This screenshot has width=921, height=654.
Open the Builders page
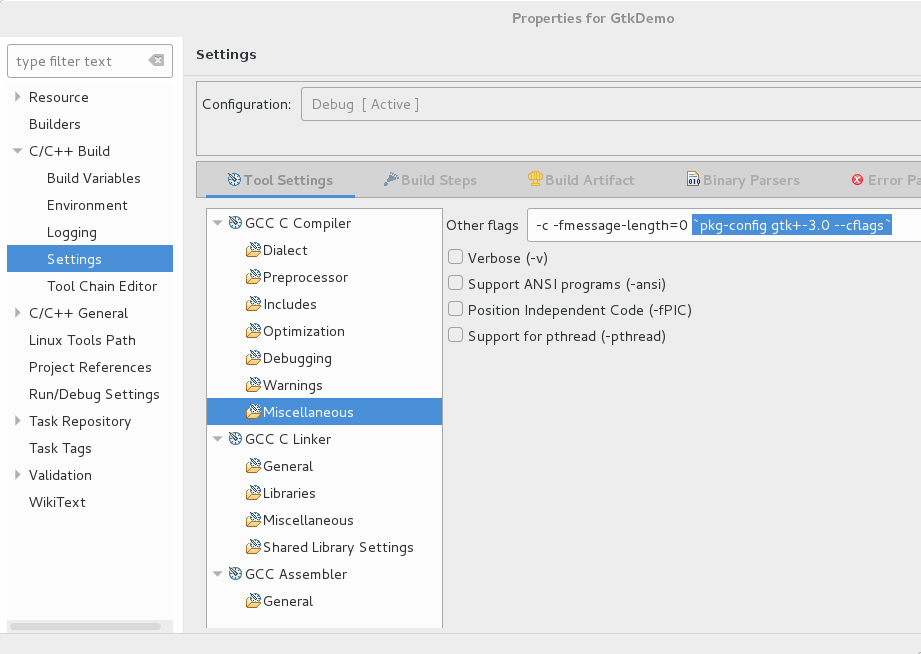click(x=55, y=124)
